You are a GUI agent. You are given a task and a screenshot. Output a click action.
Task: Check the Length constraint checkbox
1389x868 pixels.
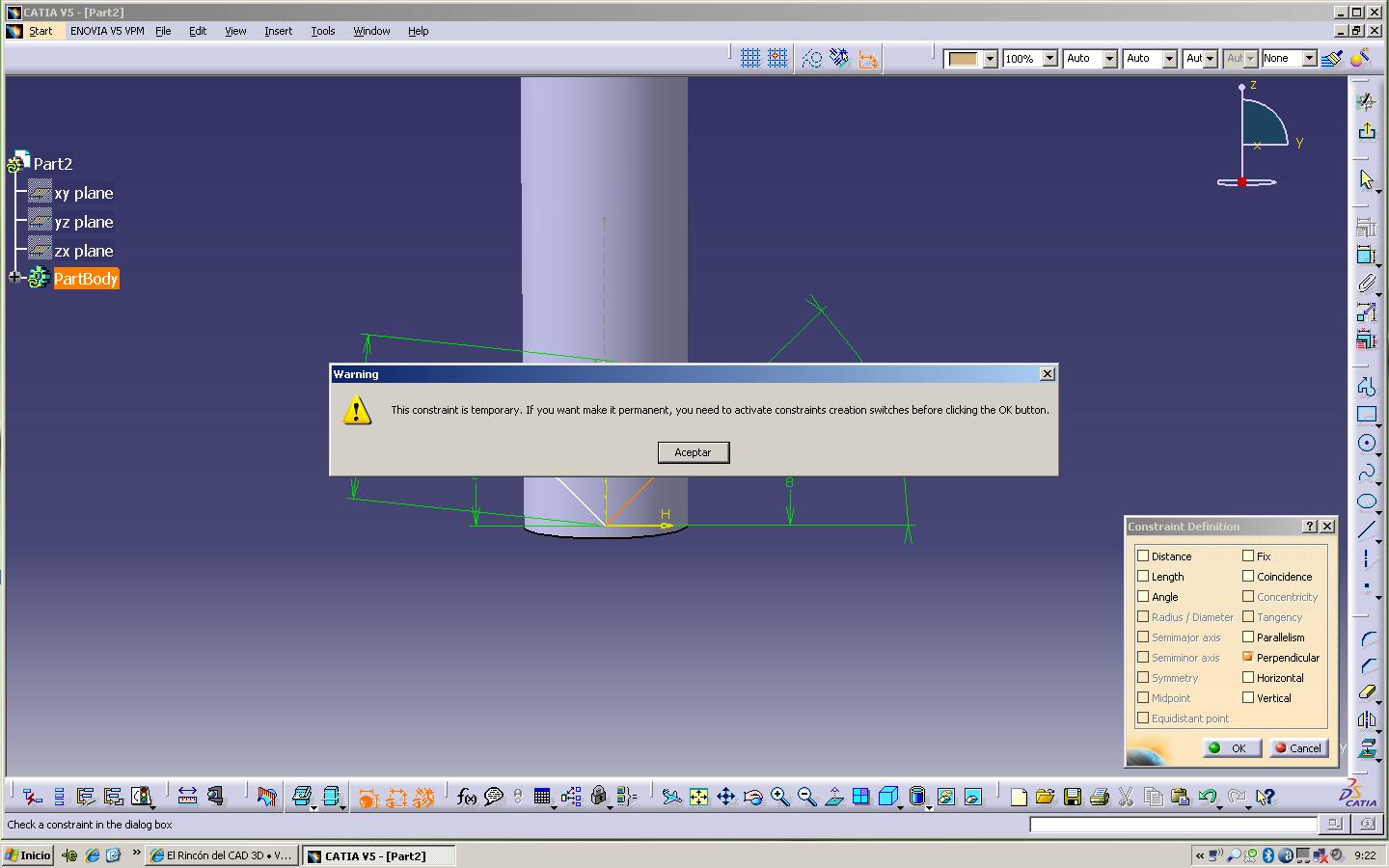point(1143,576)
